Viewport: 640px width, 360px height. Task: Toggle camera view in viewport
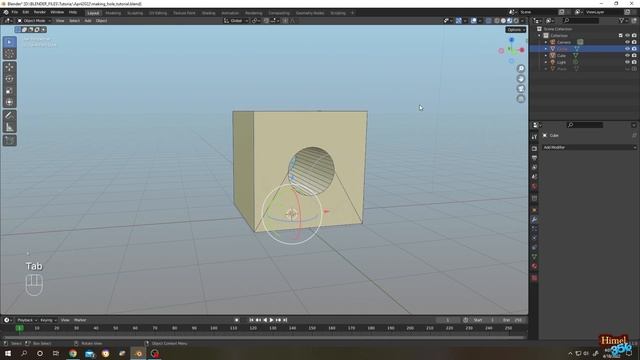pos(521,89)
